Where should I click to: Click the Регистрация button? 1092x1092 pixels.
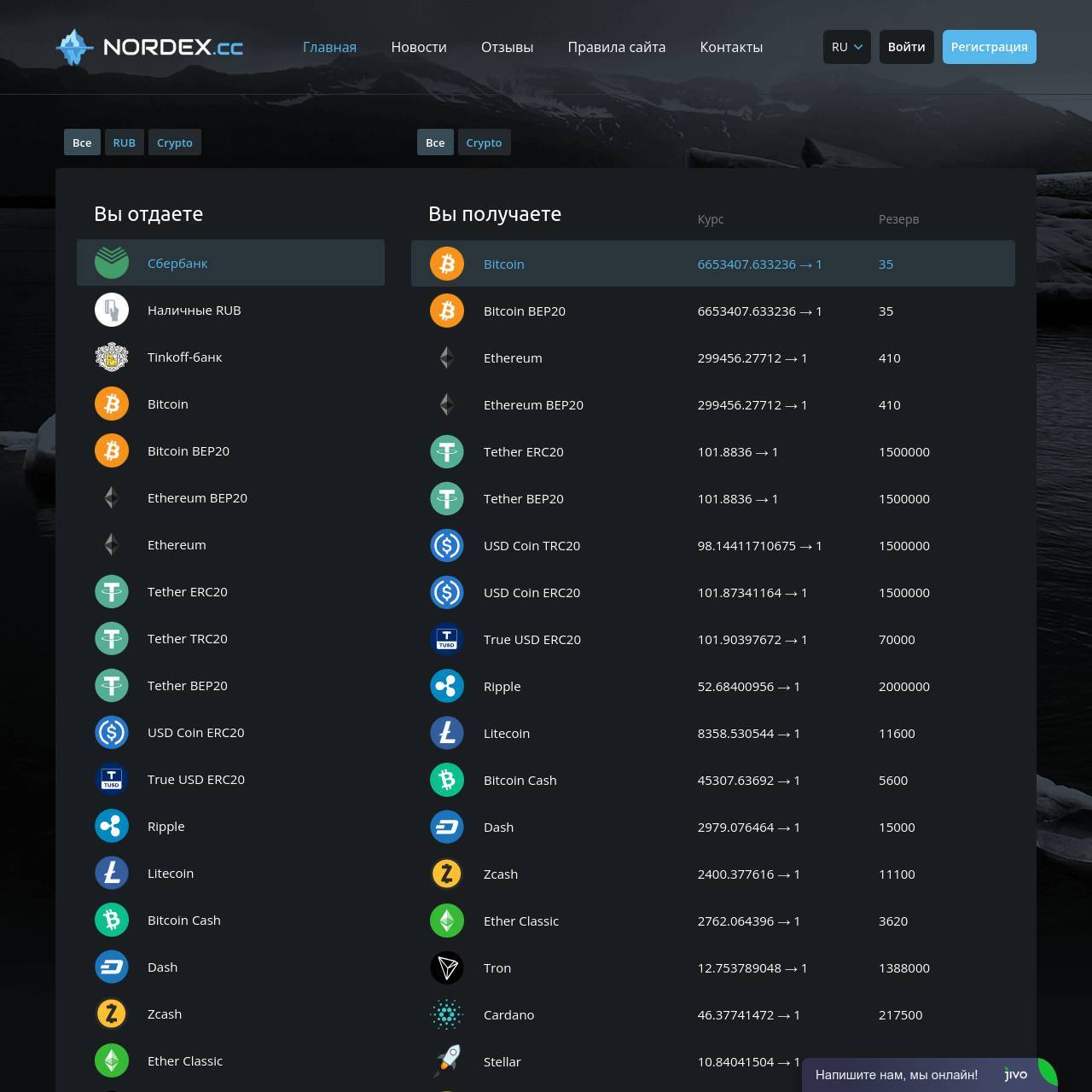click(x=990, y=47)
